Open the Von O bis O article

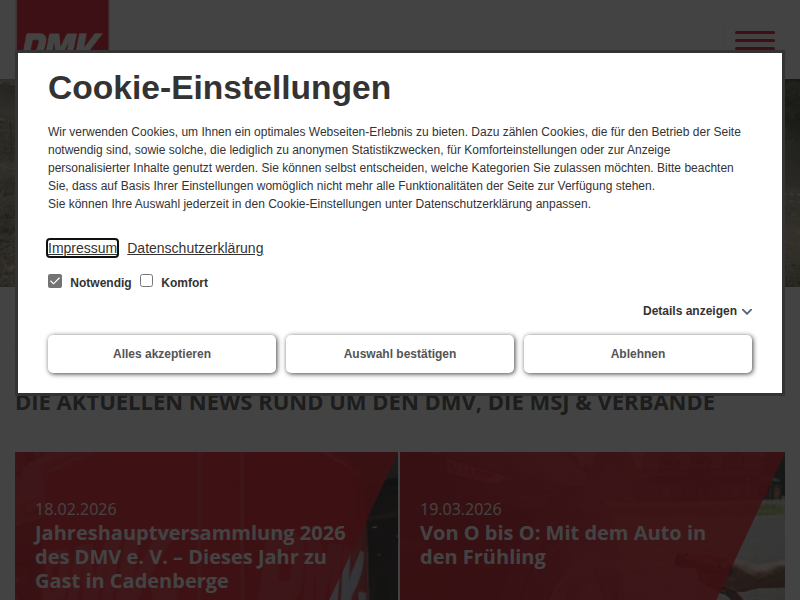(562, 545)
